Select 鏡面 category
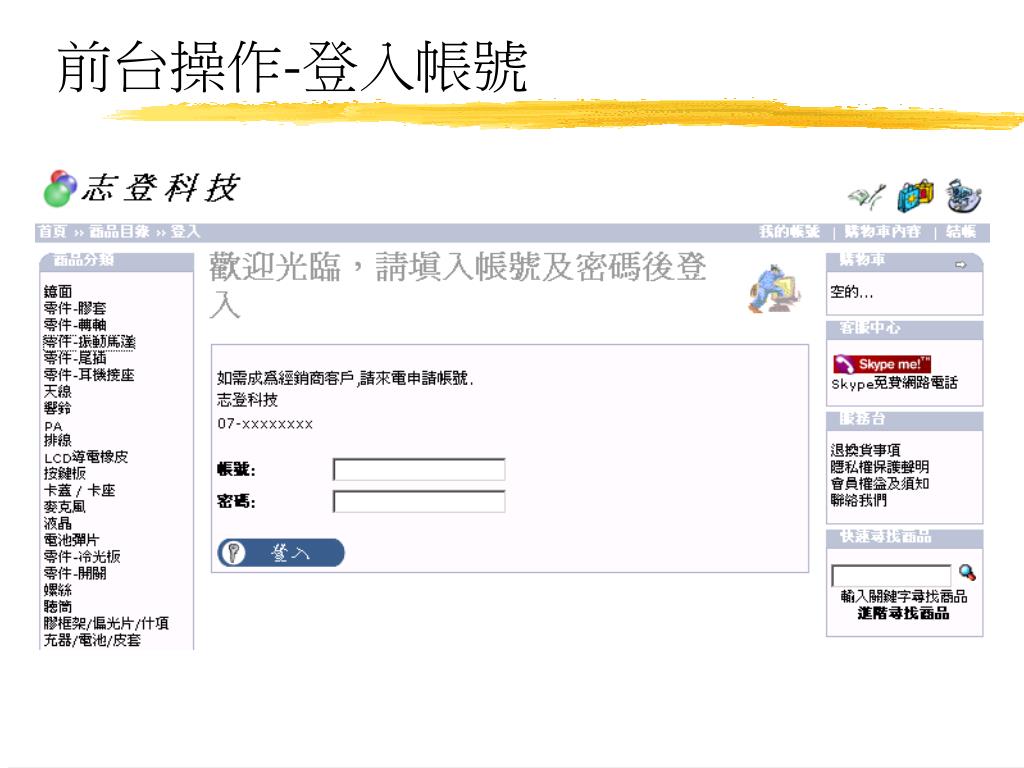Viewport: 1024px width, 768px height. coord(58,291)
